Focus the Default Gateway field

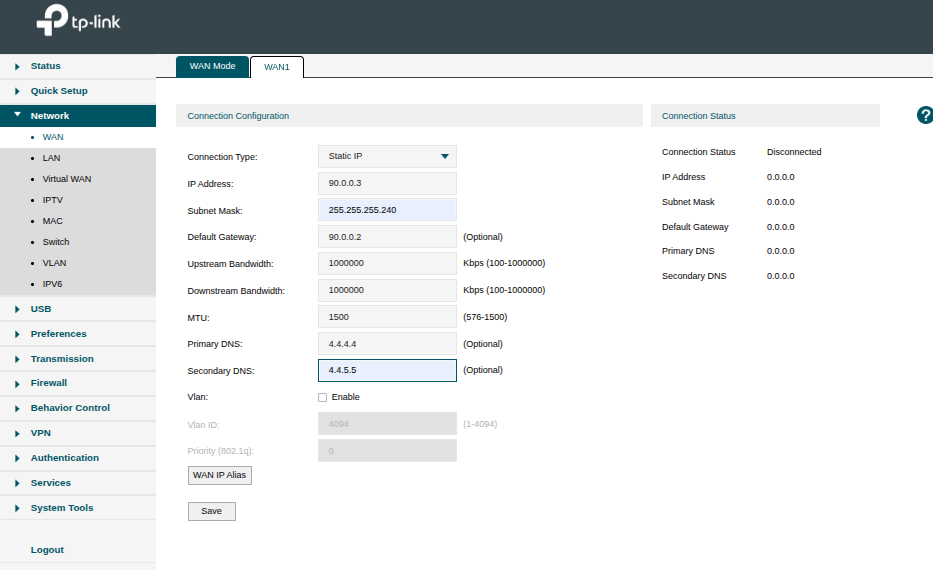tap(387, 237)
